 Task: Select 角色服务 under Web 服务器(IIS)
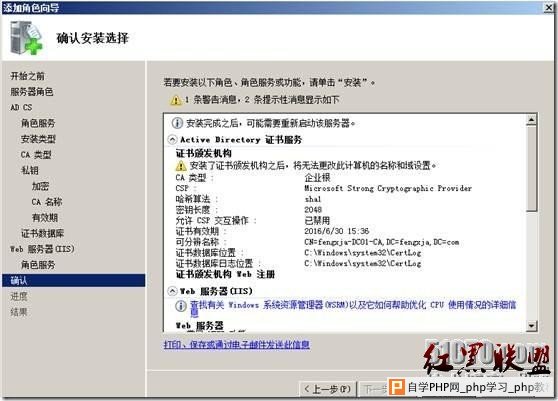point(38,265)
